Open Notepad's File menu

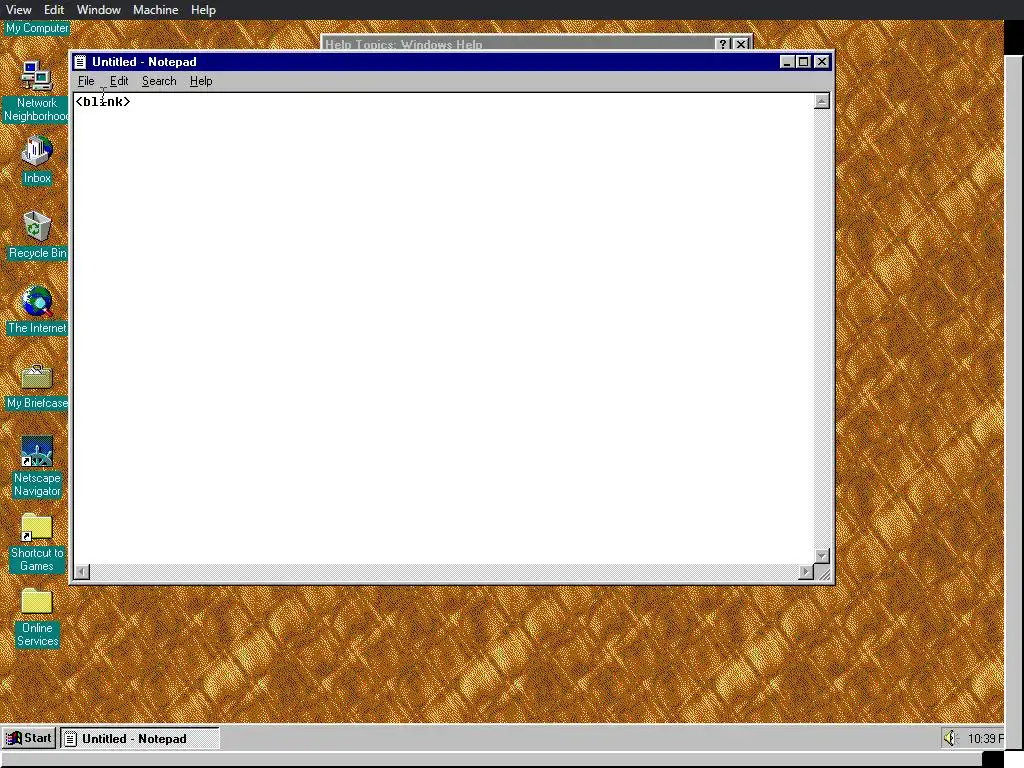86,81
